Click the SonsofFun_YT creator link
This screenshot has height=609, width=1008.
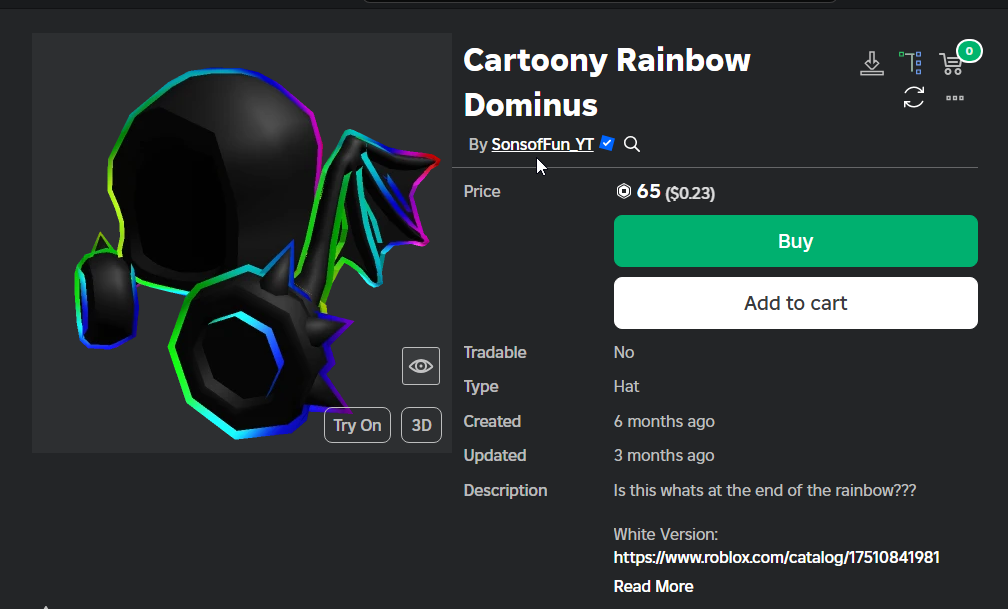(541, 144)
